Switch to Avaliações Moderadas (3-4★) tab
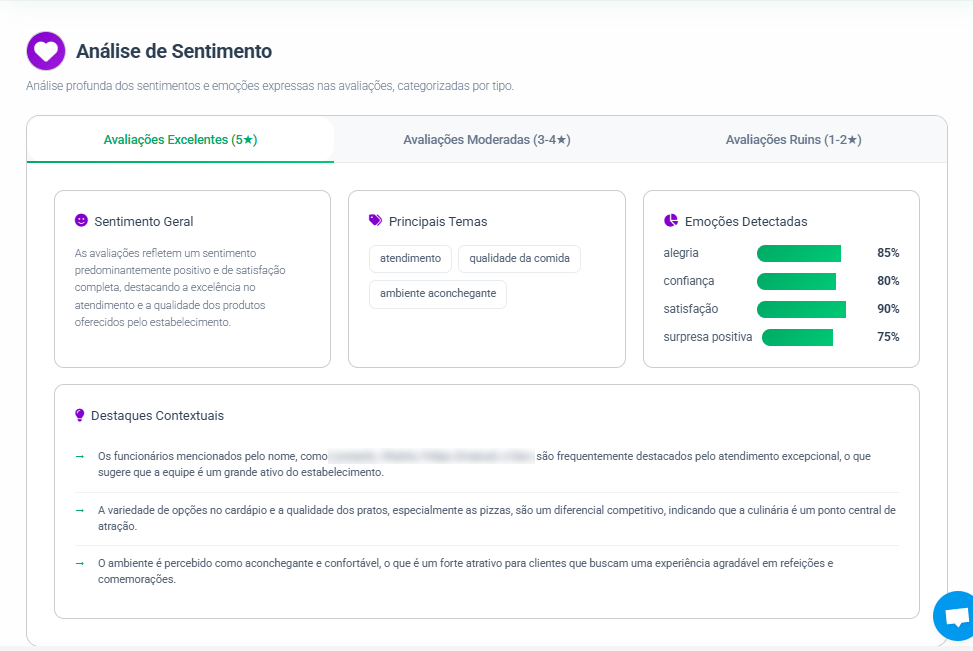 pos(487,140)
